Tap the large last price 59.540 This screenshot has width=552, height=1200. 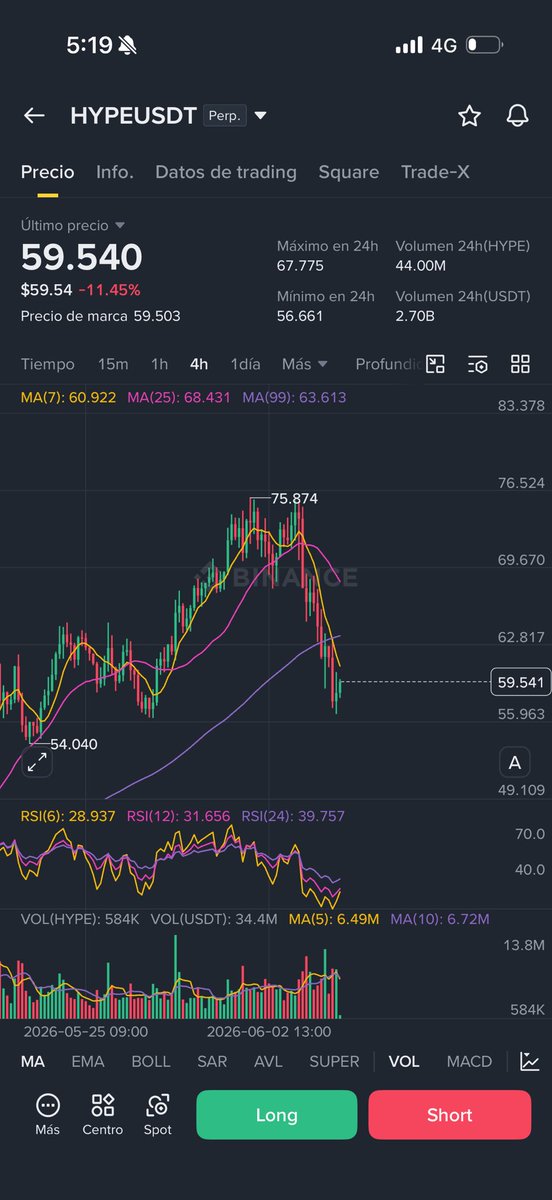pyautogui.click(x=82, y=258)
